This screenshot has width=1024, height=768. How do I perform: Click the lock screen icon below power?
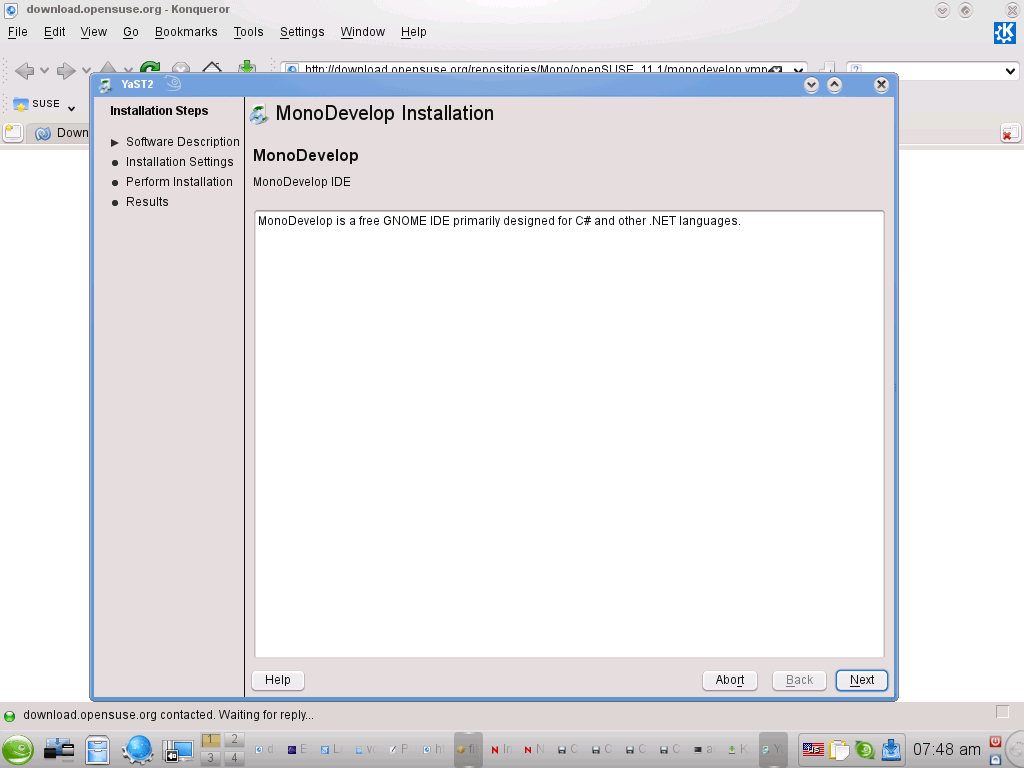coord(995,760)
